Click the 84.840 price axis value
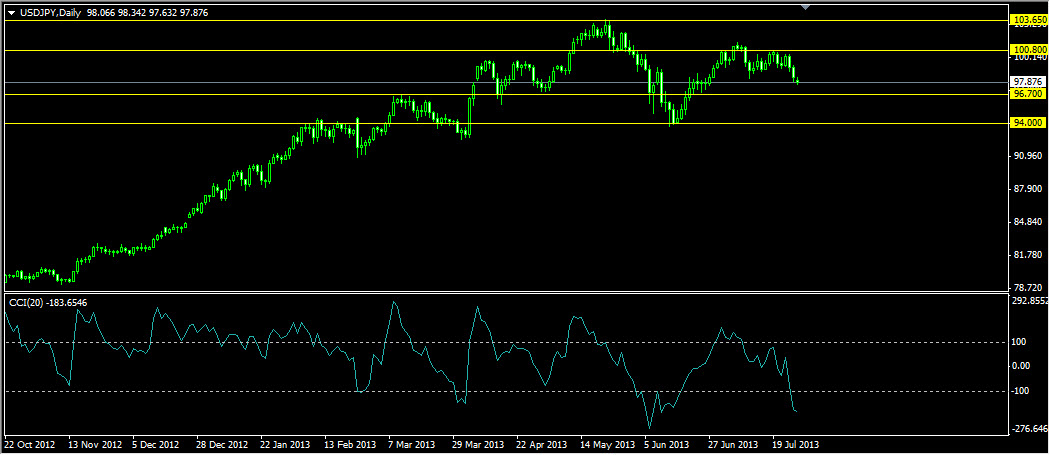1050x455 pixels. (x=1028, y=222)
